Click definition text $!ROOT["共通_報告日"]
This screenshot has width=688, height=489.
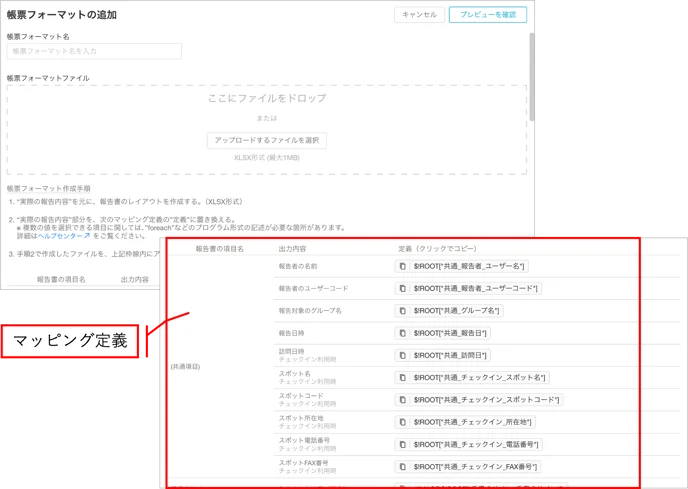click(450, 333)
